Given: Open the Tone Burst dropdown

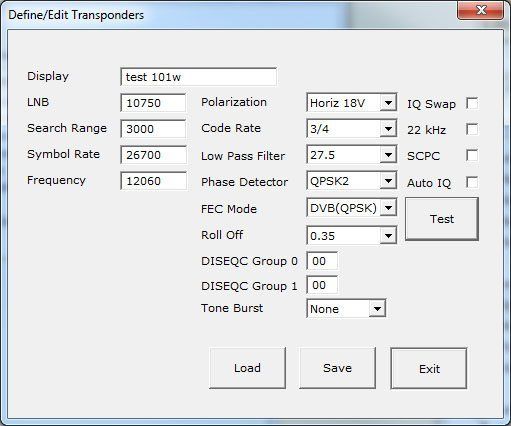Looking at the screenshot, I should (346, 309).
